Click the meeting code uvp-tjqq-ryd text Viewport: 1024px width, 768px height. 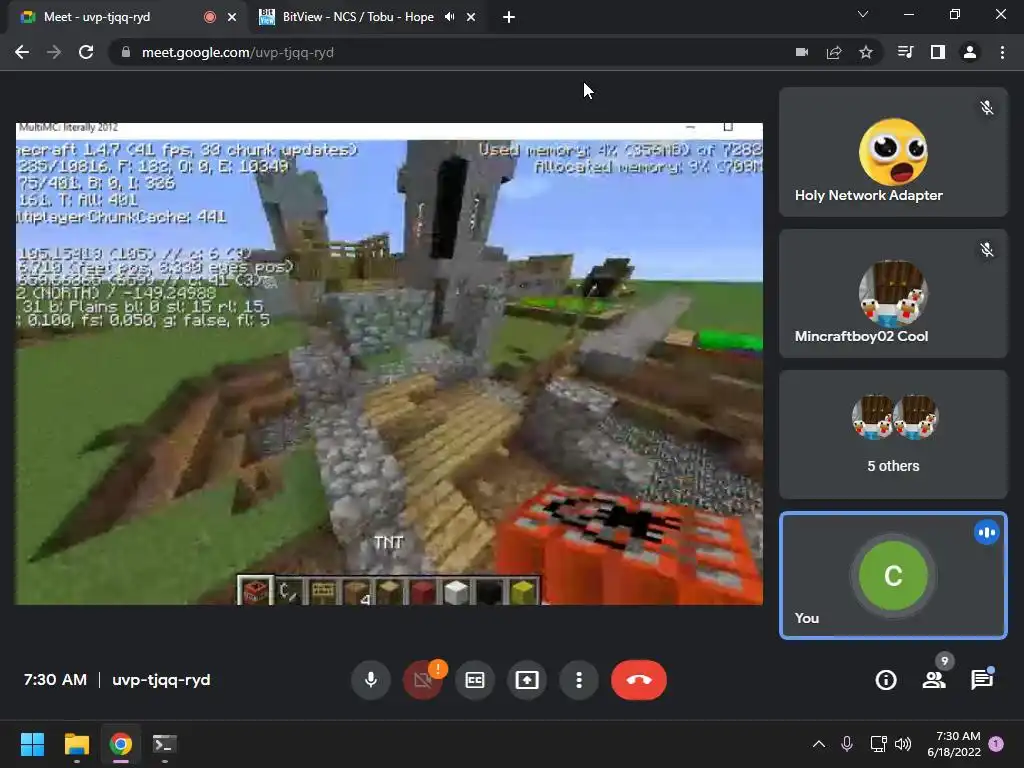coord(161,680)
